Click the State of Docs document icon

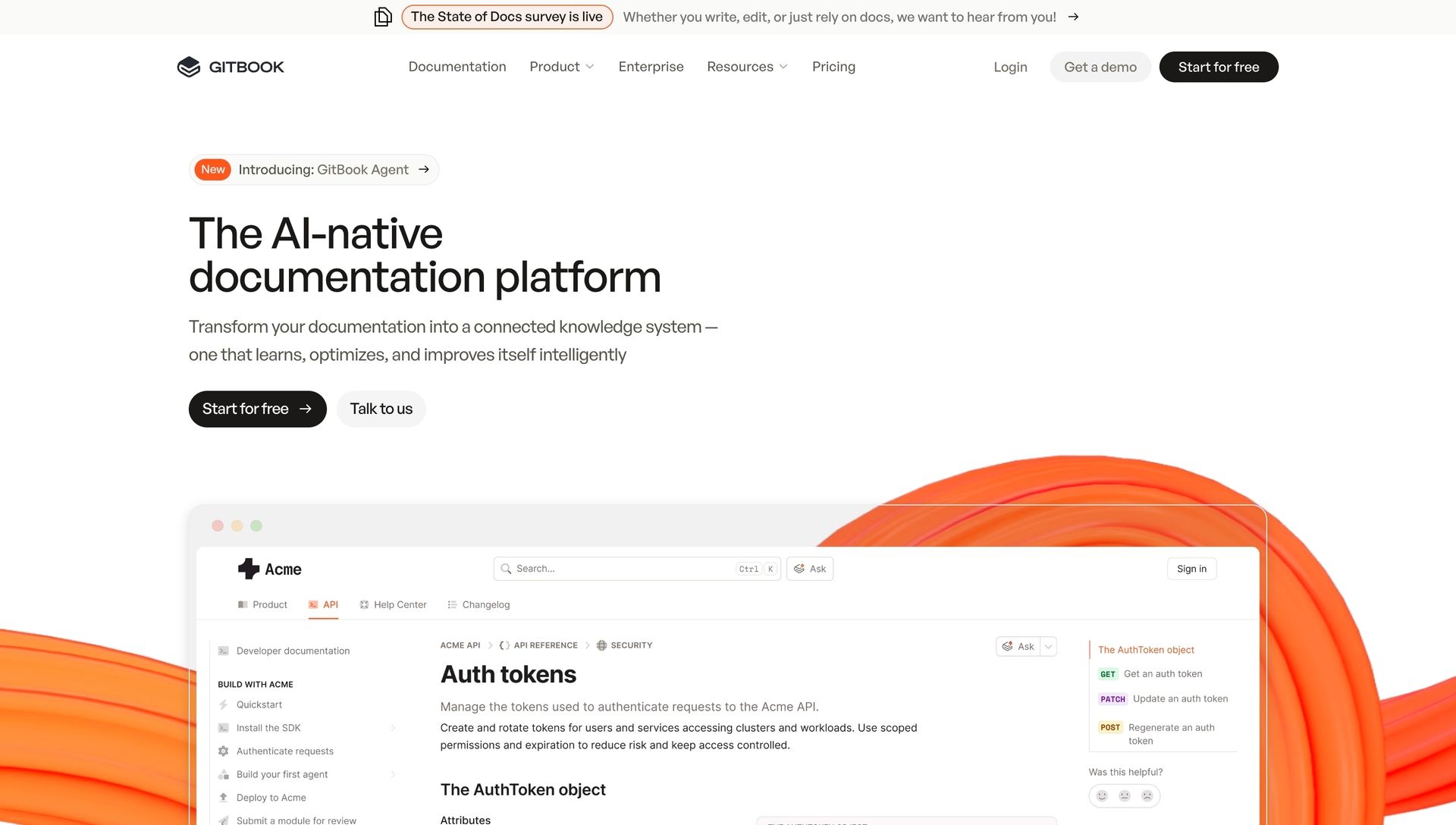[x=383, y=17]
